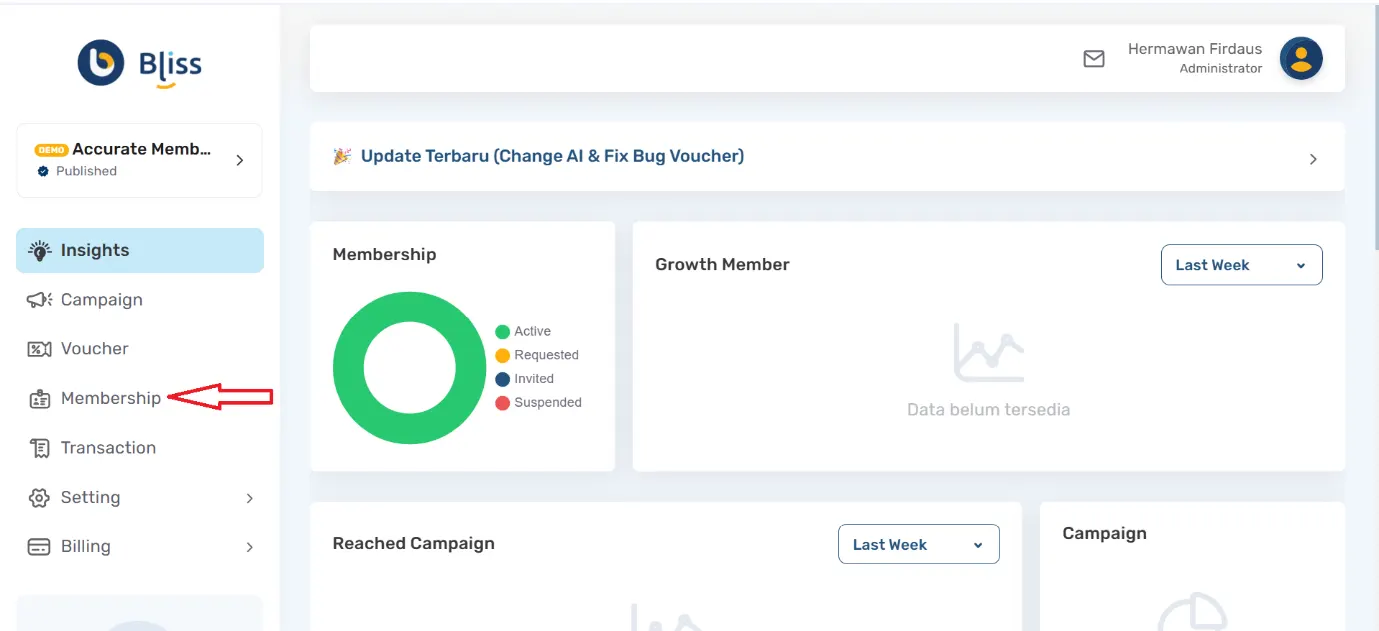Expand the Setting submenu chevron
Image resolution: width=1379 pixels, height=631 pixels.
[x=250, y=498]
